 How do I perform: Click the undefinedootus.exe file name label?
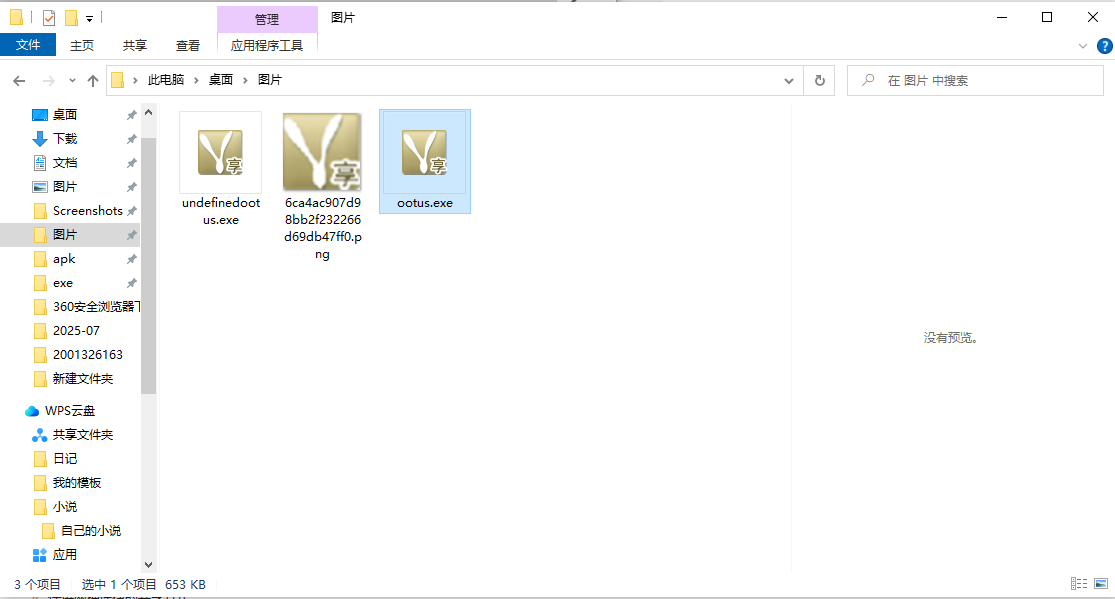(x=220, y=211)
